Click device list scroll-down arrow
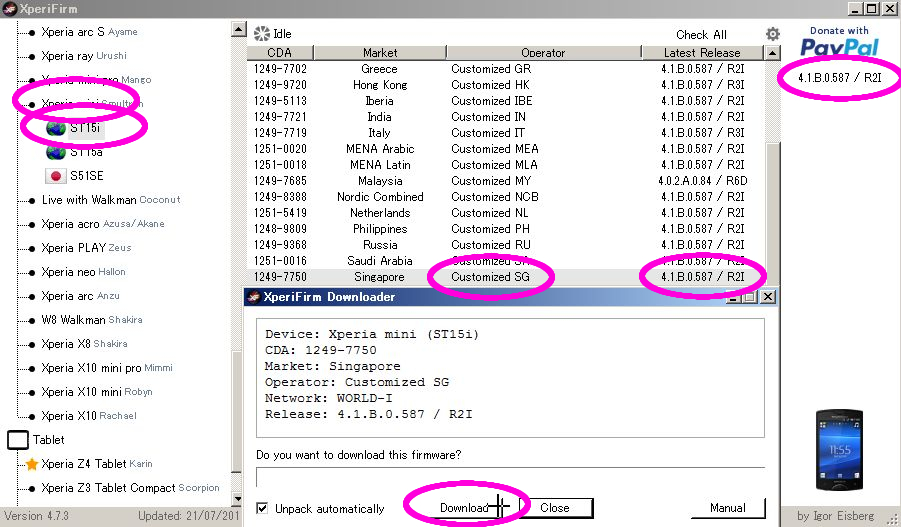 point(238,498)
